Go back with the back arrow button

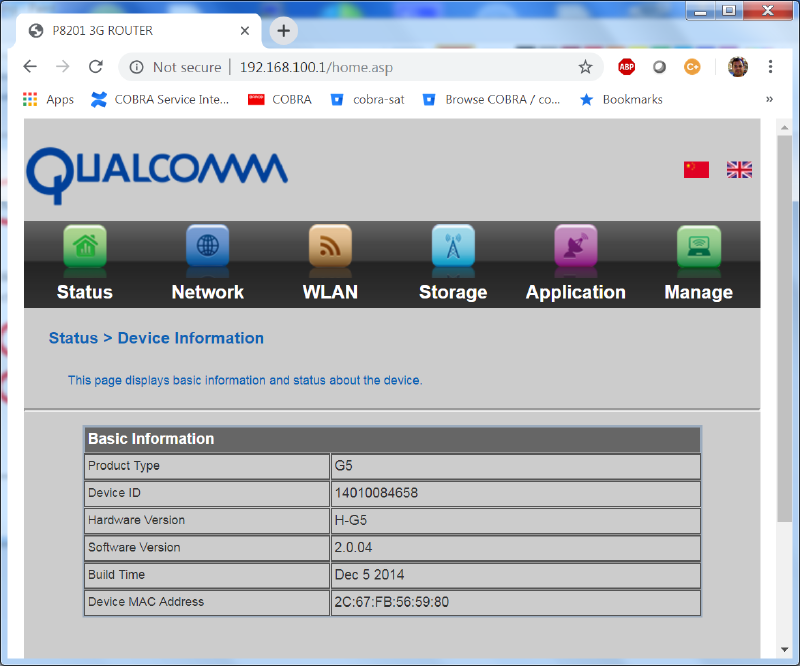point(29,66)
